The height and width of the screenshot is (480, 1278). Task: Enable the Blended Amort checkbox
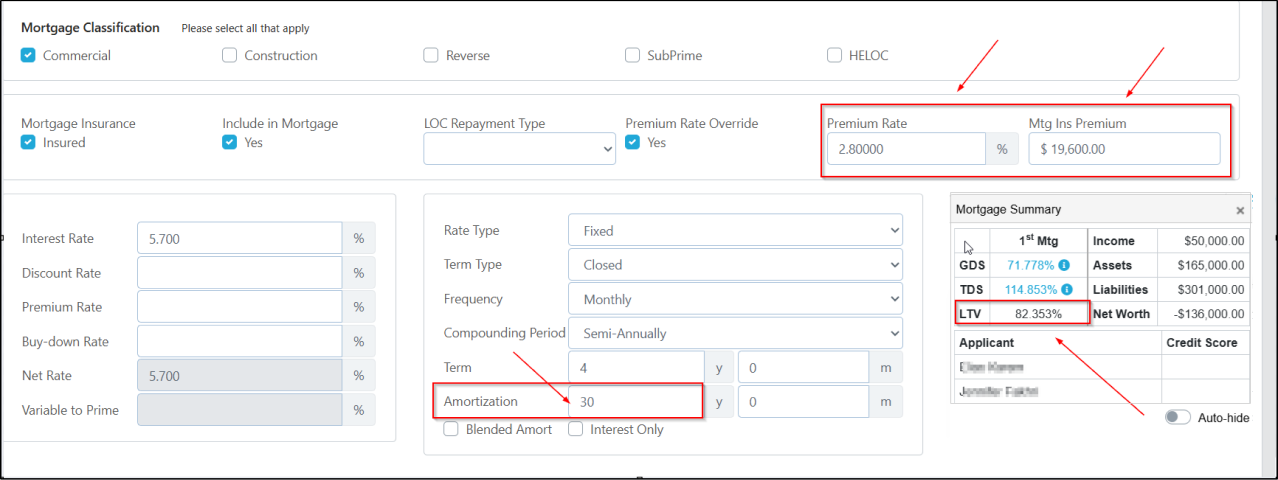451,429
